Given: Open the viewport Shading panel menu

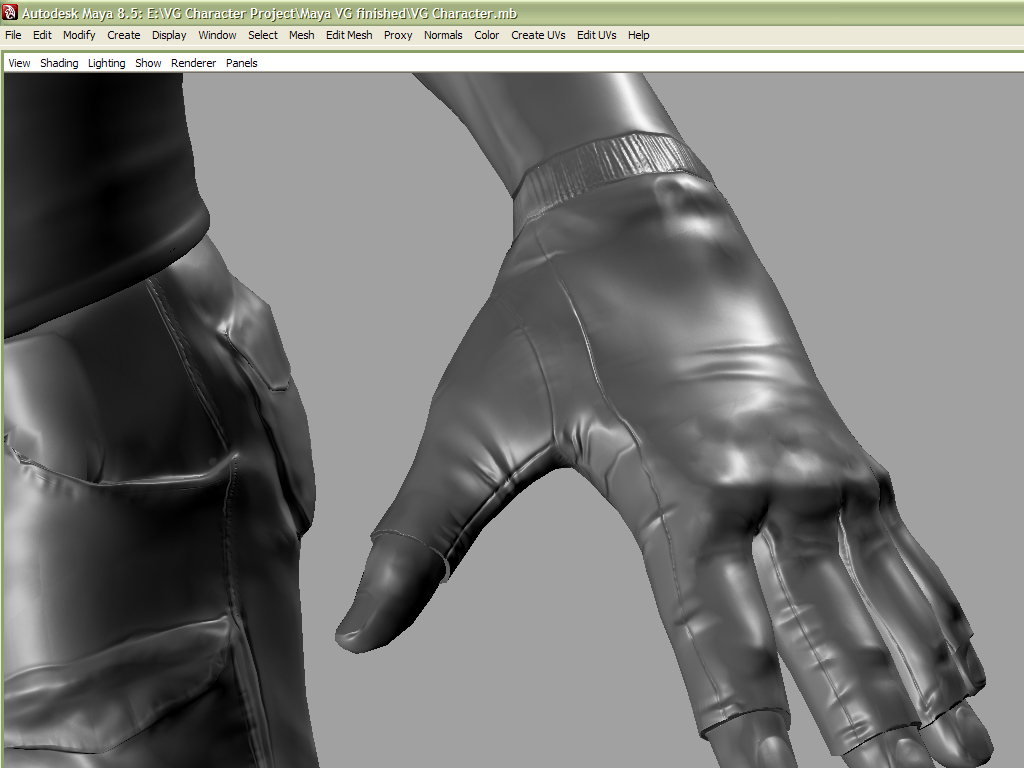Looking at the screenshot, I should coord(59,63).
